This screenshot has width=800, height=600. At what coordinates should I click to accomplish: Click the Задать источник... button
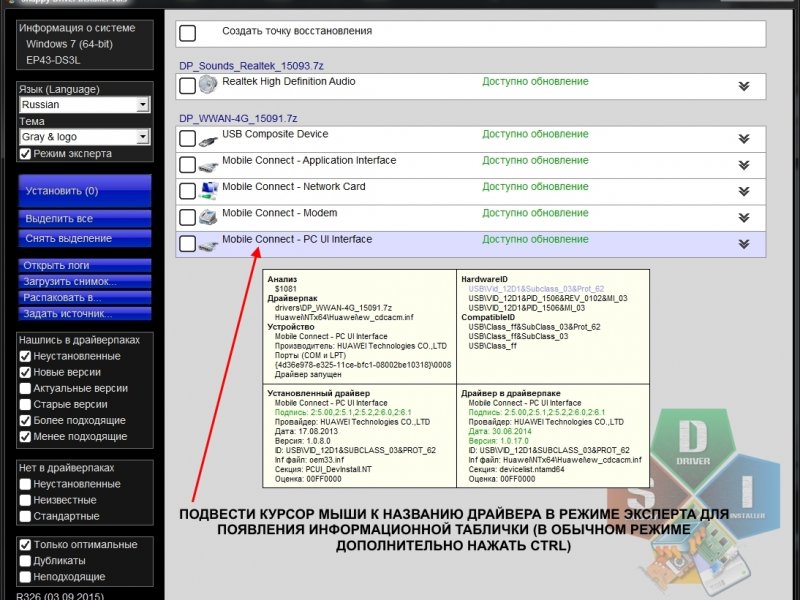pos(85,314)
